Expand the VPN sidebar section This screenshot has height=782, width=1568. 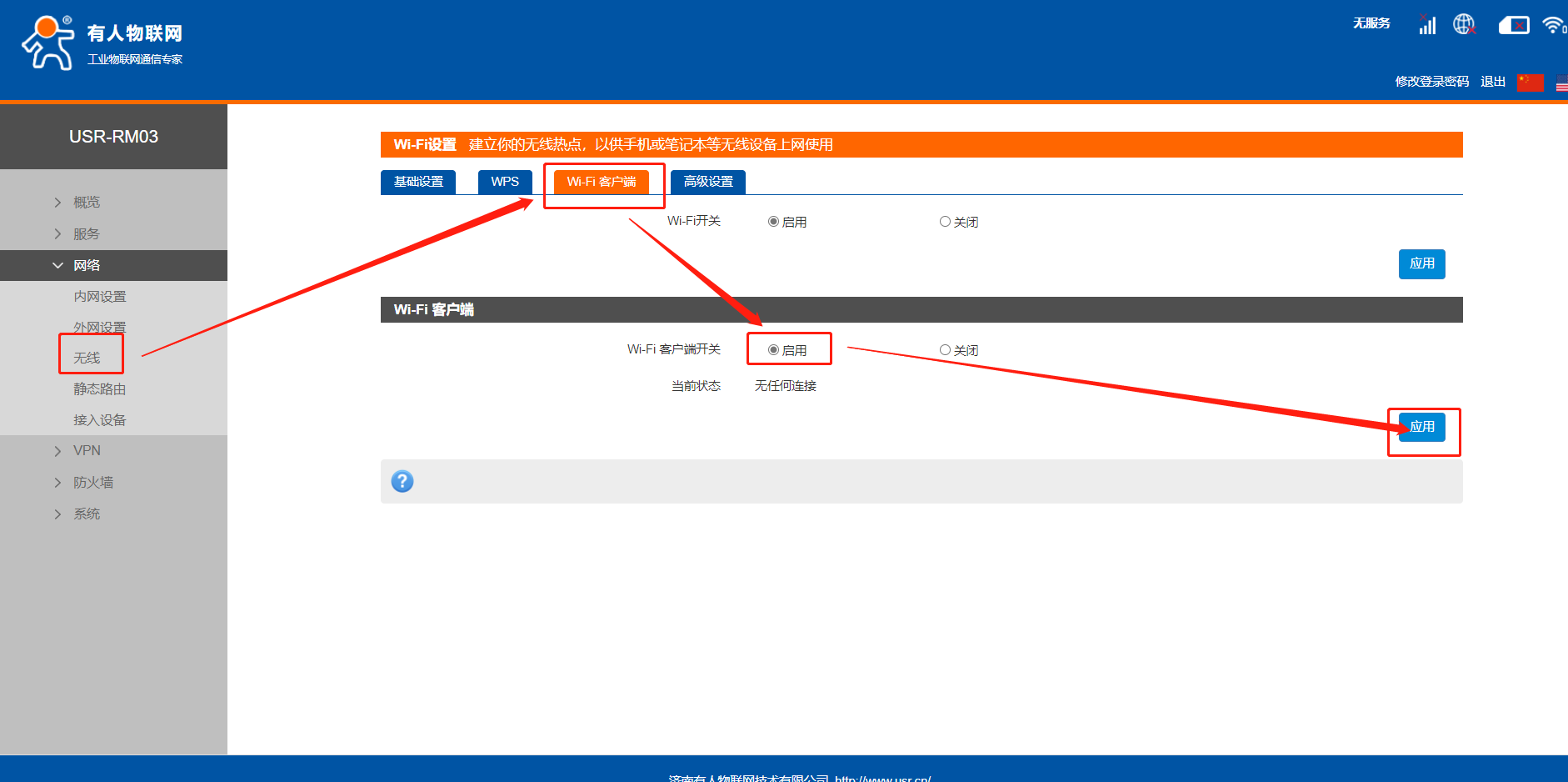87,451
